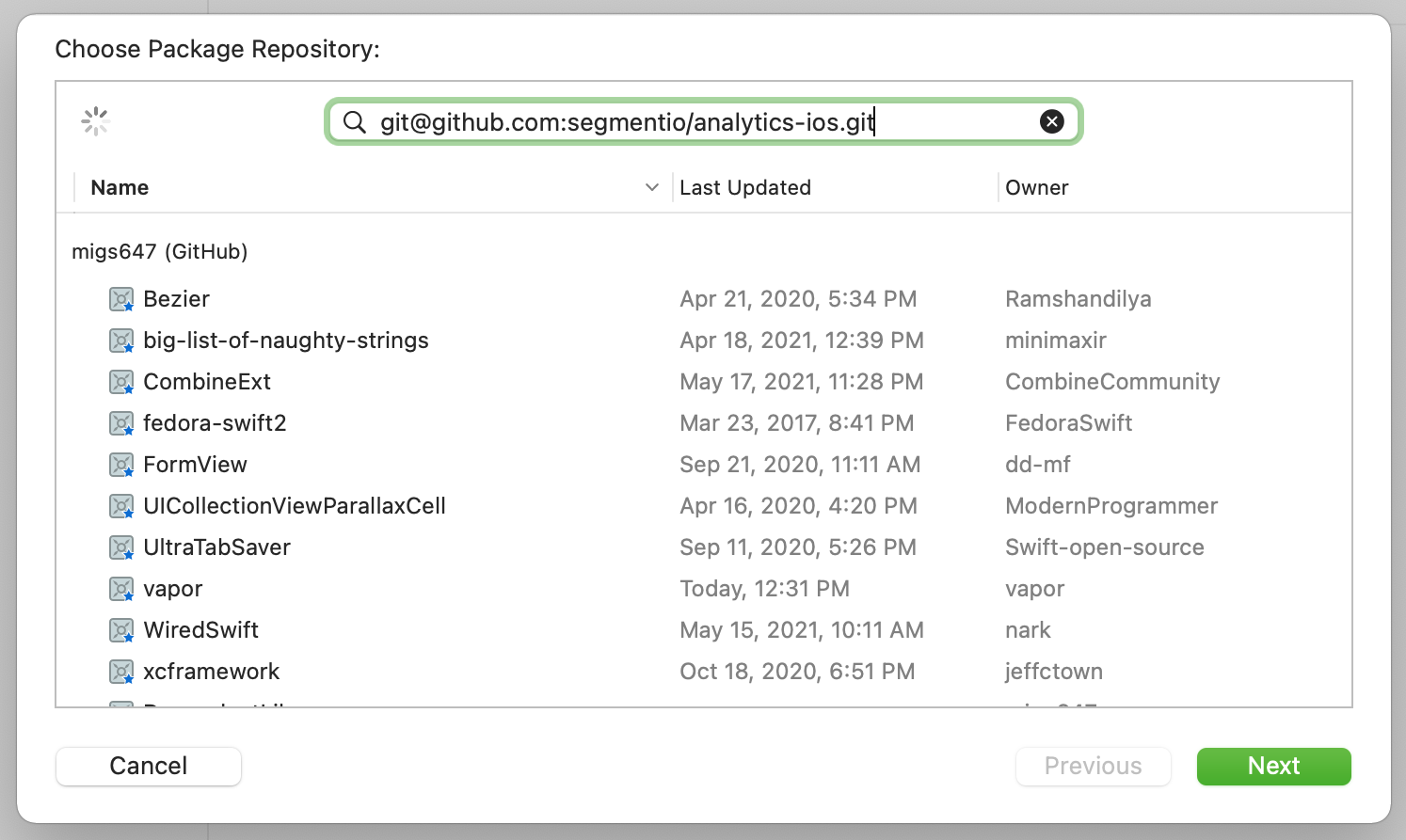The image size is (1406, 840).
Task: Click the UICollectionViewParallaxCell package icon
Action: pyautogui.click(x=121, y=506)
